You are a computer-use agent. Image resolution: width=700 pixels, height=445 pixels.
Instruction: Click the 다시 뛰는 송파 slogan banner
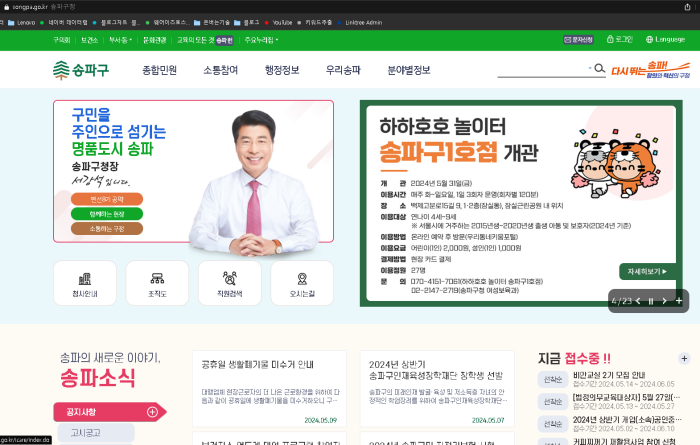click(650, 70)
